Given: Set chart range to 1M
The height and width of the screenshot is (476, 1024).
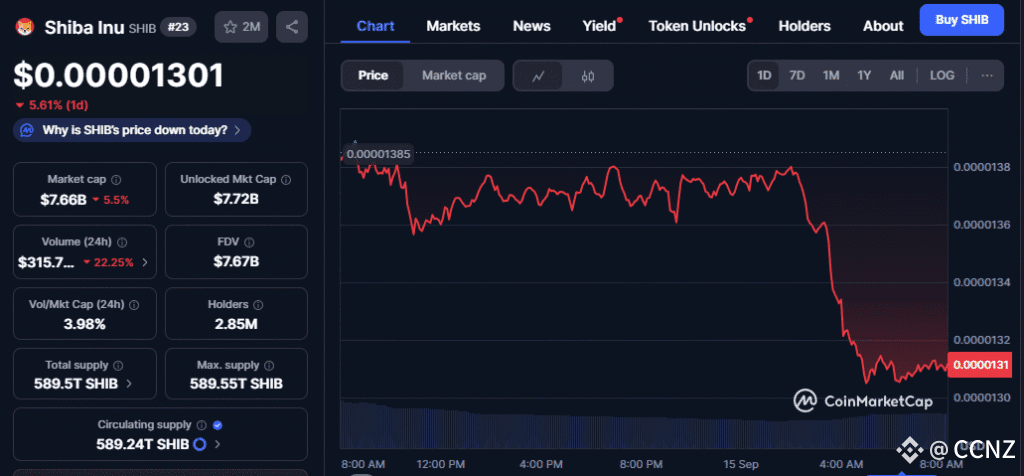Looking at the screenshot, I should (x=831, y=76).
